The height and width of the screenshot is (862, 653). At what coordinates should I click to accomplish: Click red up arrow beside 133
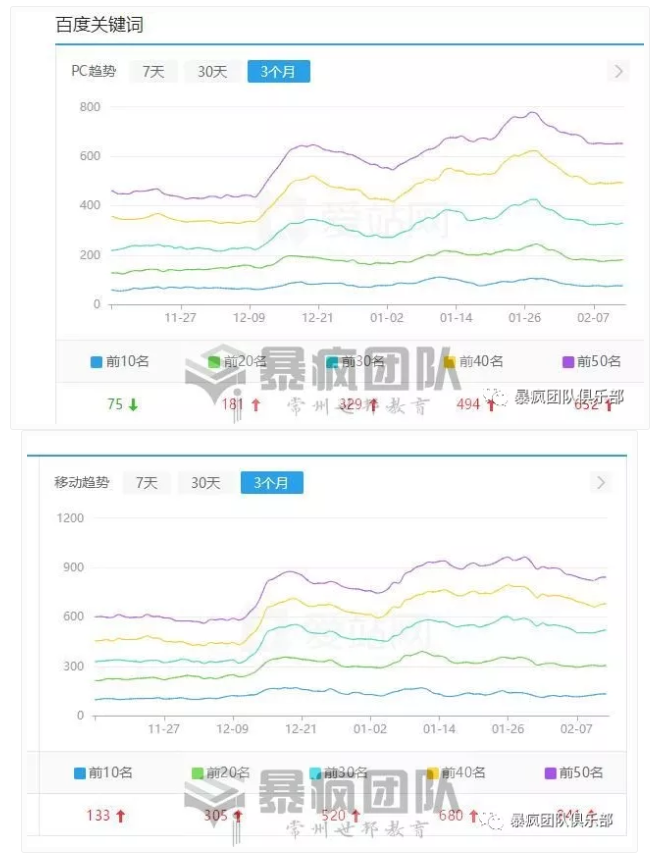pos(121,816)
